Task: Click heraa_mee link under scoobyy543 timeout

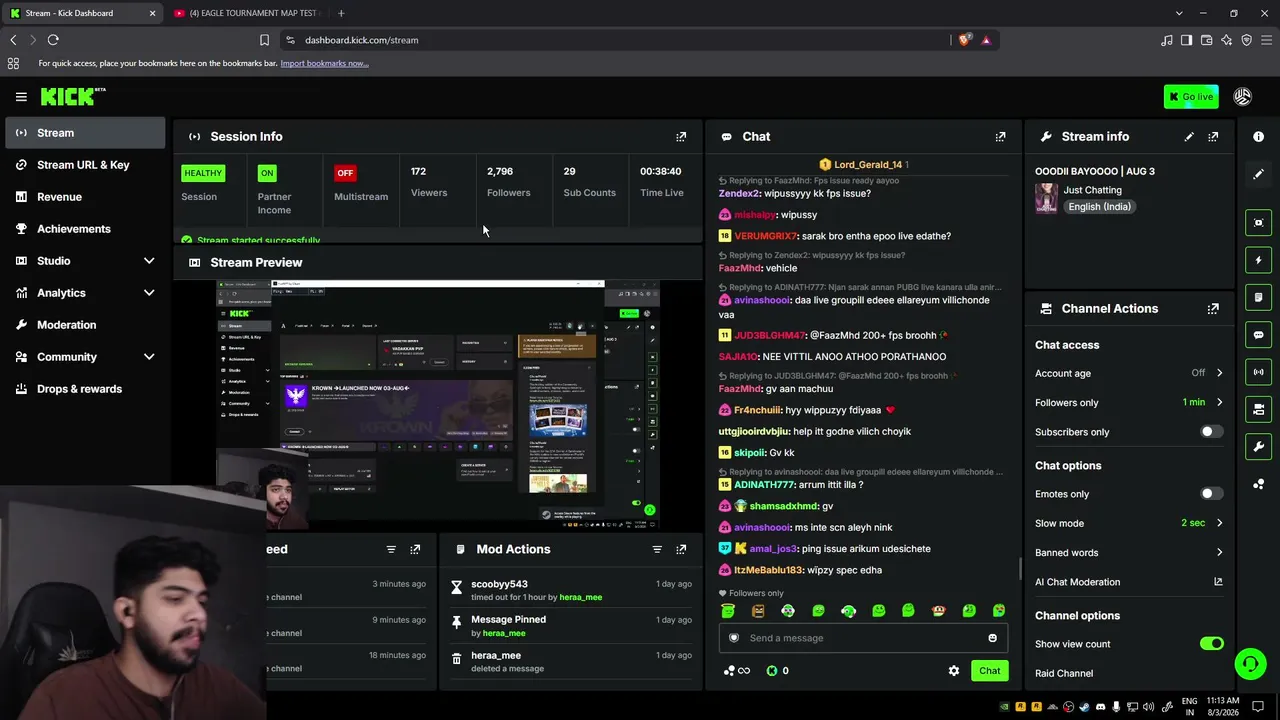Action: pyautogui.click(x=580, y=598)
